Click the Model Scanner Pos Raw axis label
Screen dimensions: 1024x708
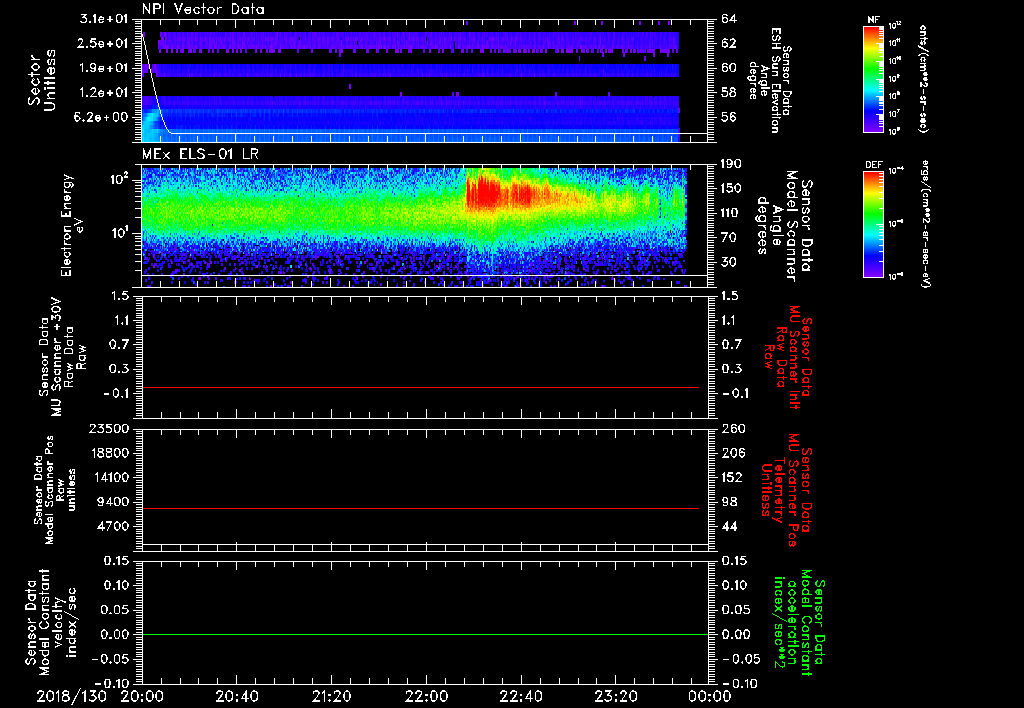(54, 489)
